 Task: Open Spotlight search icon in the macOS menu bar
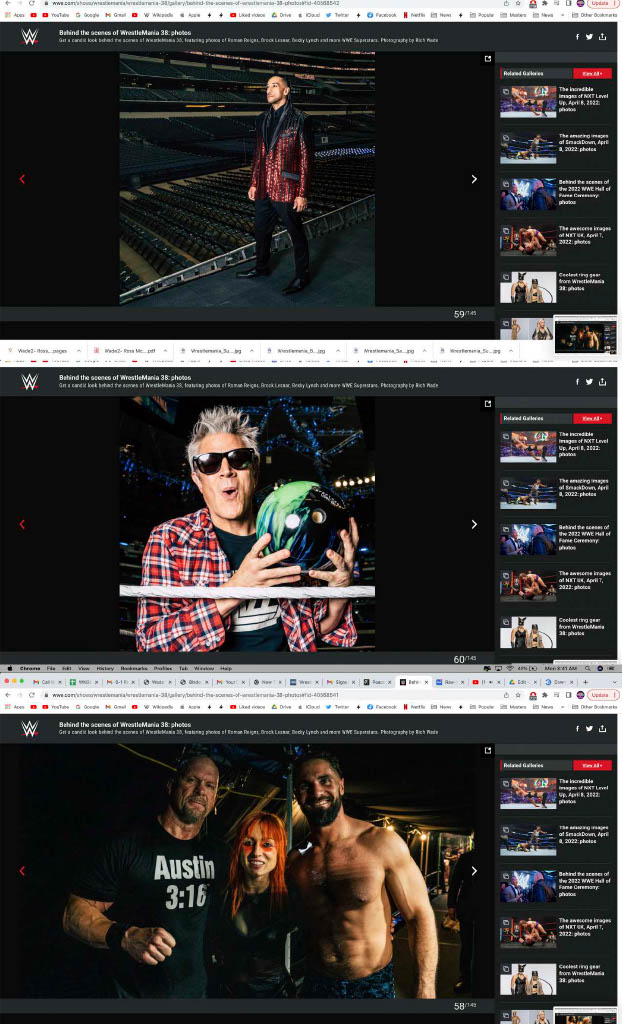(x=587, y=669)
